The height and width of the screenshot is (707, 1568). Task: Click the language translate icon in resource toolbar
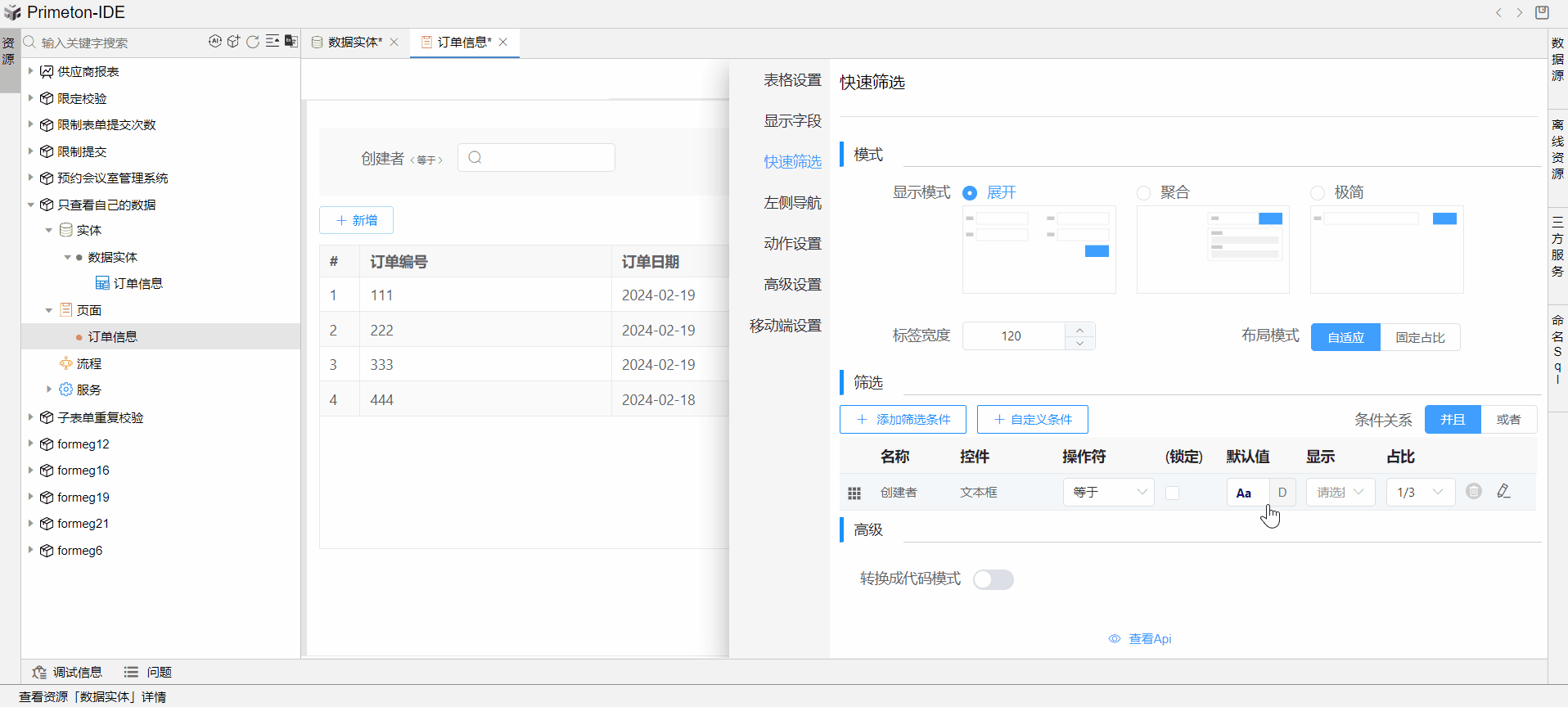[291, 42]
